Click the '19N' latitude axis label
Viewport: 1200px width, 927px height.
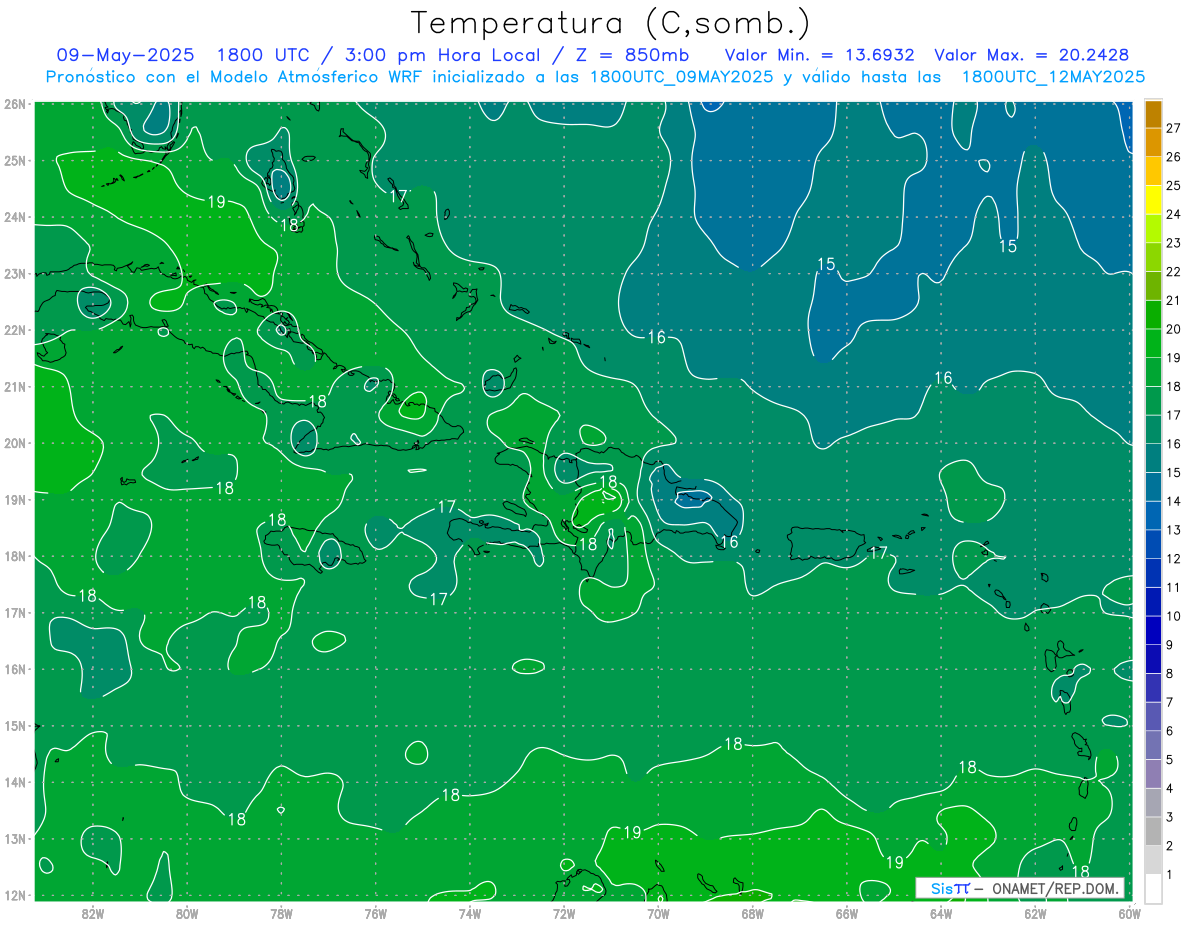(14, 499)
